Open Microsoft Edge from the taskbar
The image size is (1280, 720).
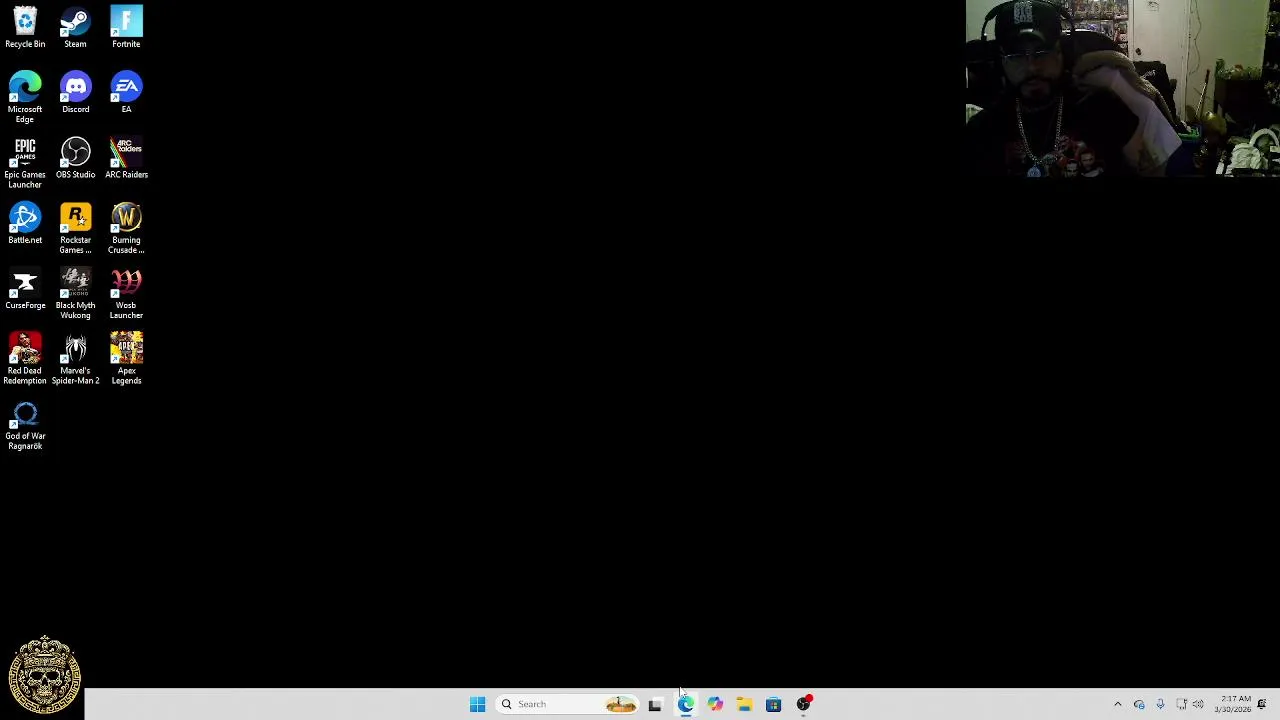(686, 704)
